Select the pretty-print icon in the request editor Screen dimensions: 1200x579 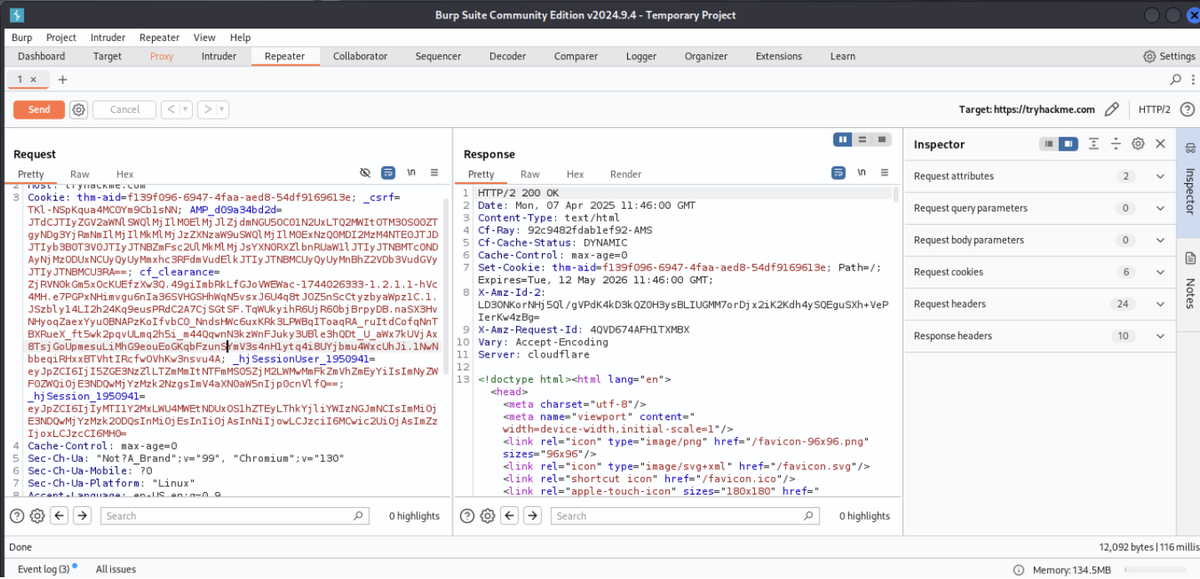click(388, 172)
